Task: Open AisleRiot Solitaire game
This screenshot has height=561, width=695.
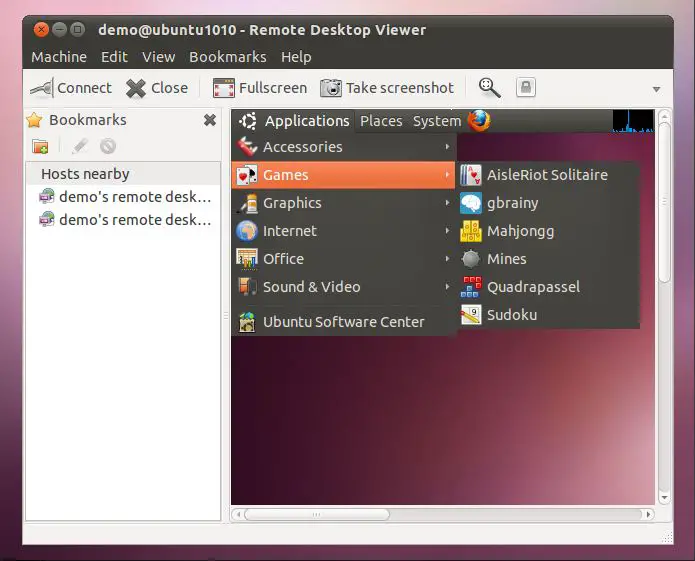Action: [x=546, y=175]
